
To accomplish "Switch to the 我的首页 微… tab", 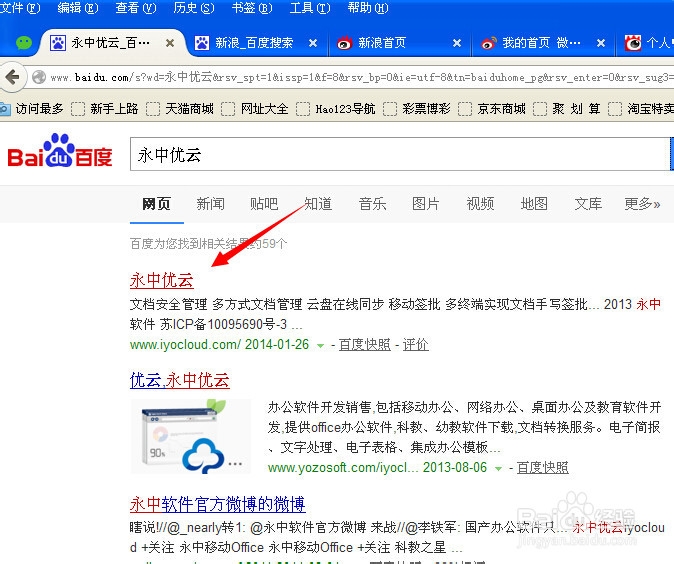I will 542,43.
